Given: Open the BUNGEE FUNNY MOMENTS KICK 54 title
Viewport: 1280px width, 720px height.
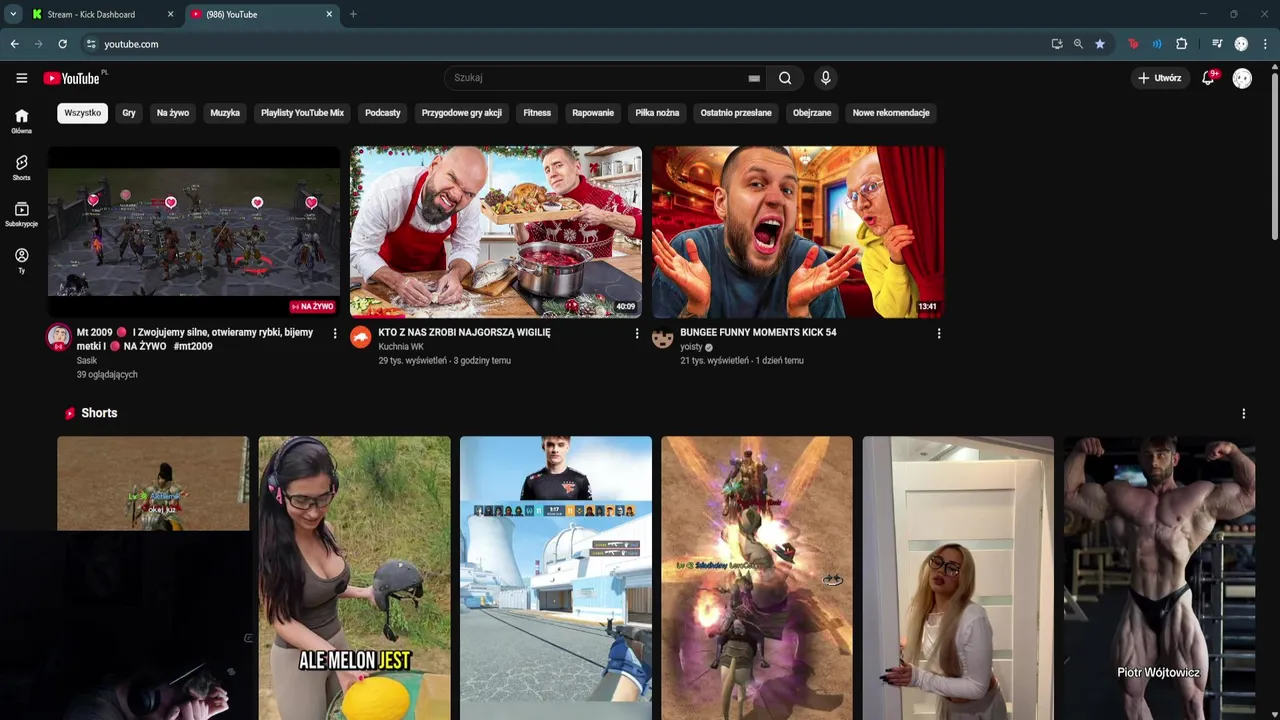Looking at the screenshot, I should 758,332.
